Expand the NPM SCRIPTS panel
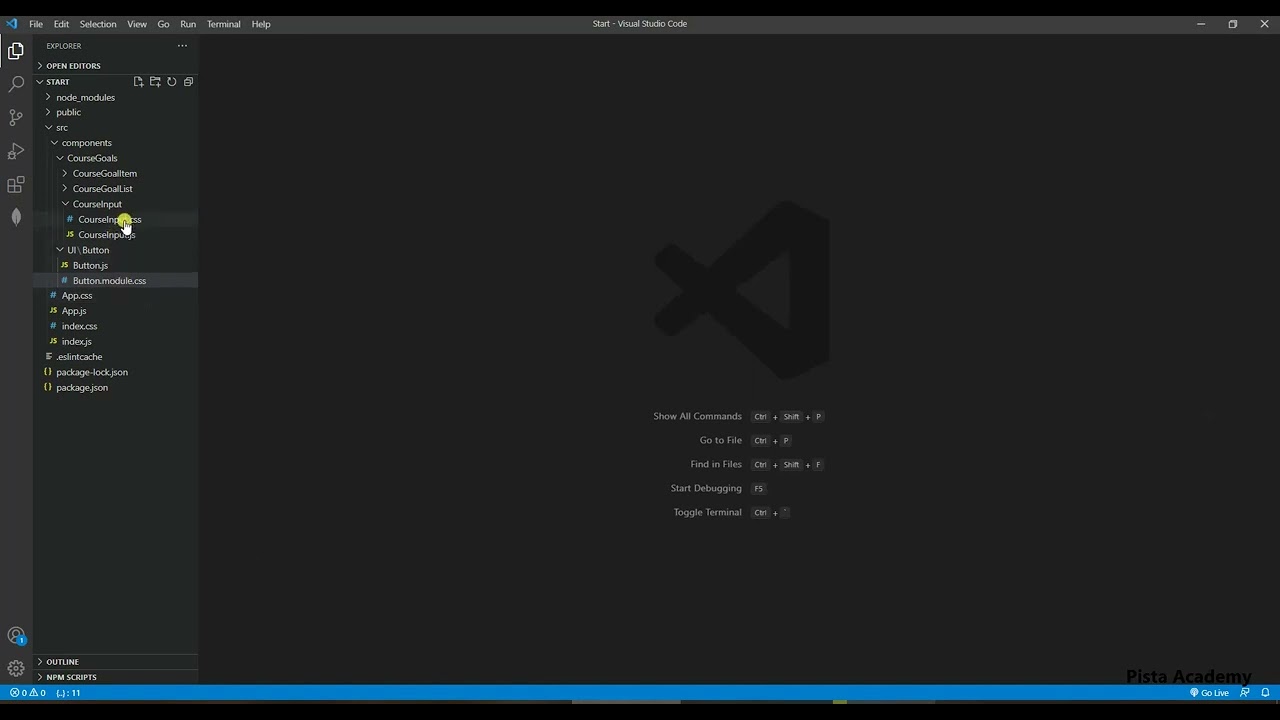This screenshot has height=720, width=1280. tap(116, 677)
